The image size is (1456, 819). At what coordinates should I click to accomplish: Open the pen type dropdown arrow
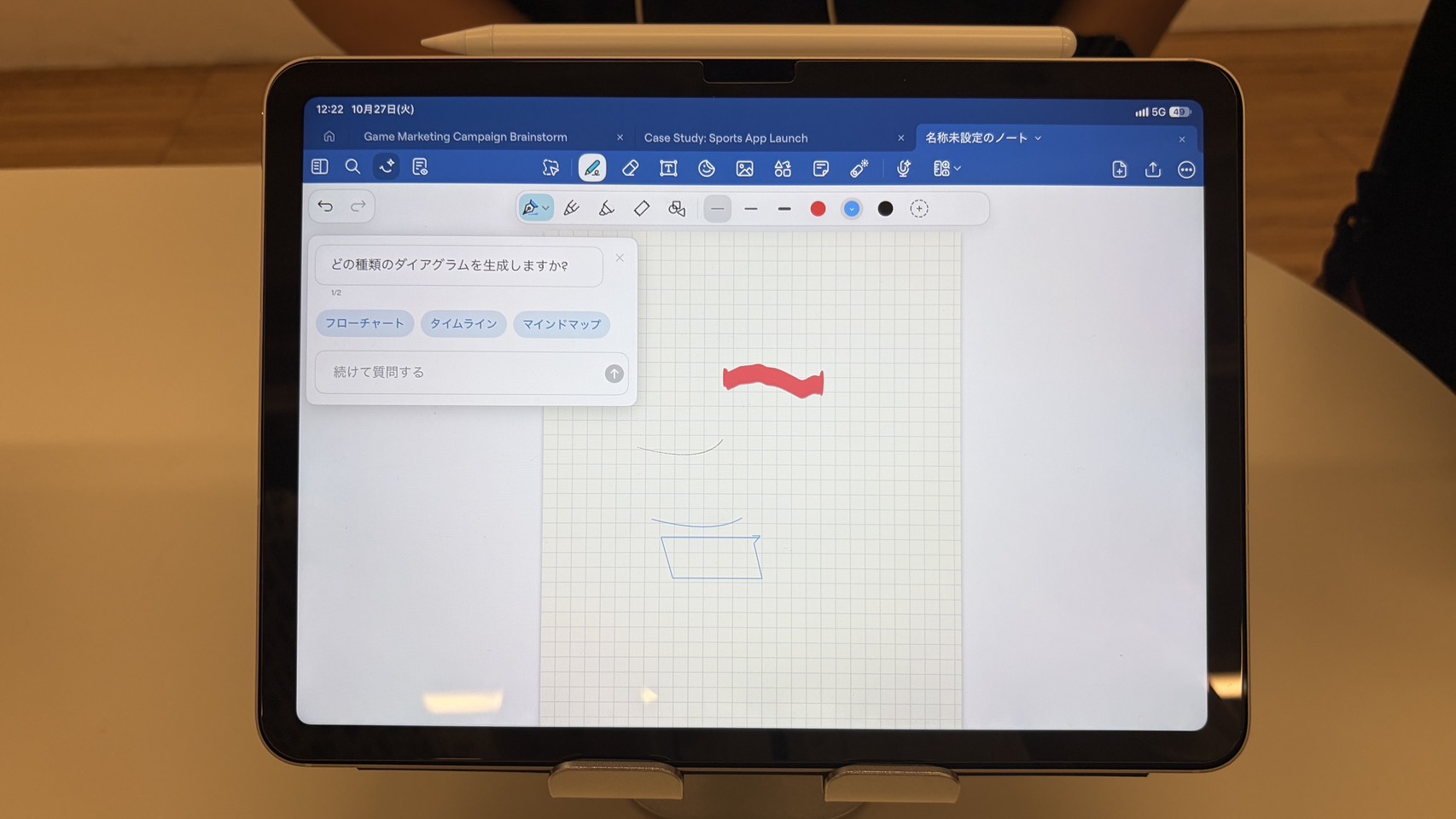point(546,208)
